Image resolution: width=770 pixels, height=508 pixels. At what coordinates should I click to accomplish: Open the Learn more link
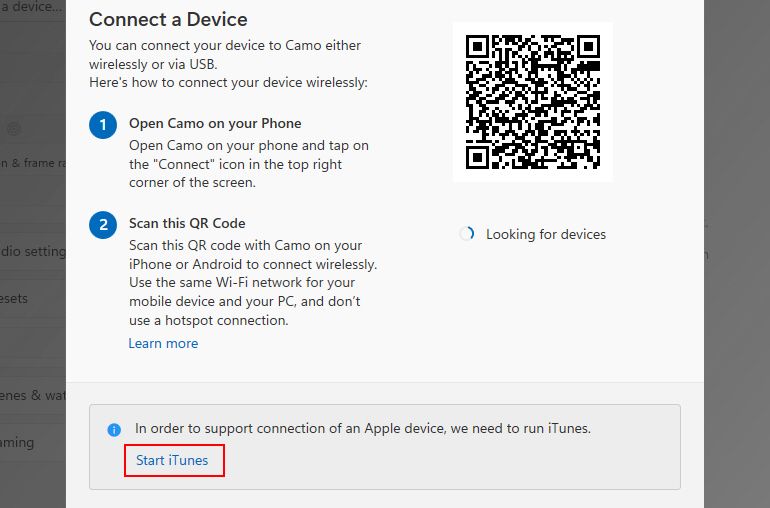pos(163,343)
